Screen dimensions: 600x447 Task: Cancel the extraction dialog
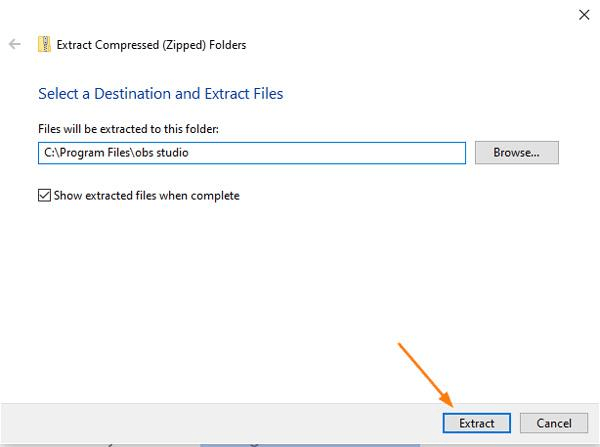554,423
